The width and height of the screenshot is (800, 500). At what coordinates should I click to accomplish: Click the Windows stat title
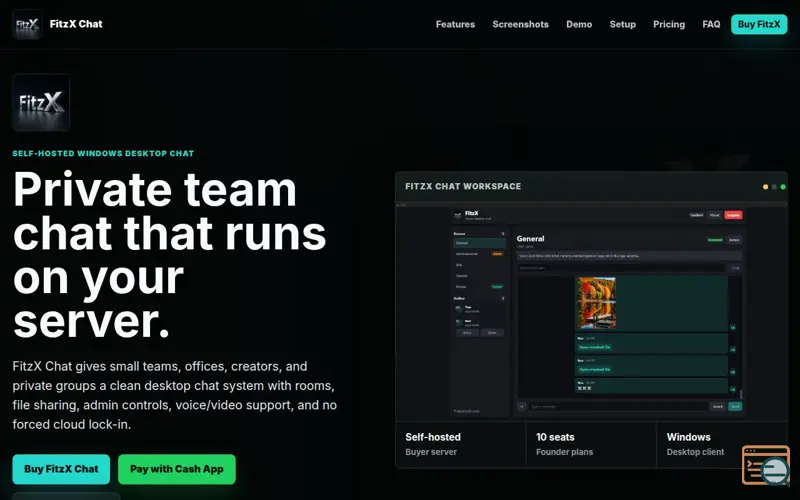coord(688,437)
